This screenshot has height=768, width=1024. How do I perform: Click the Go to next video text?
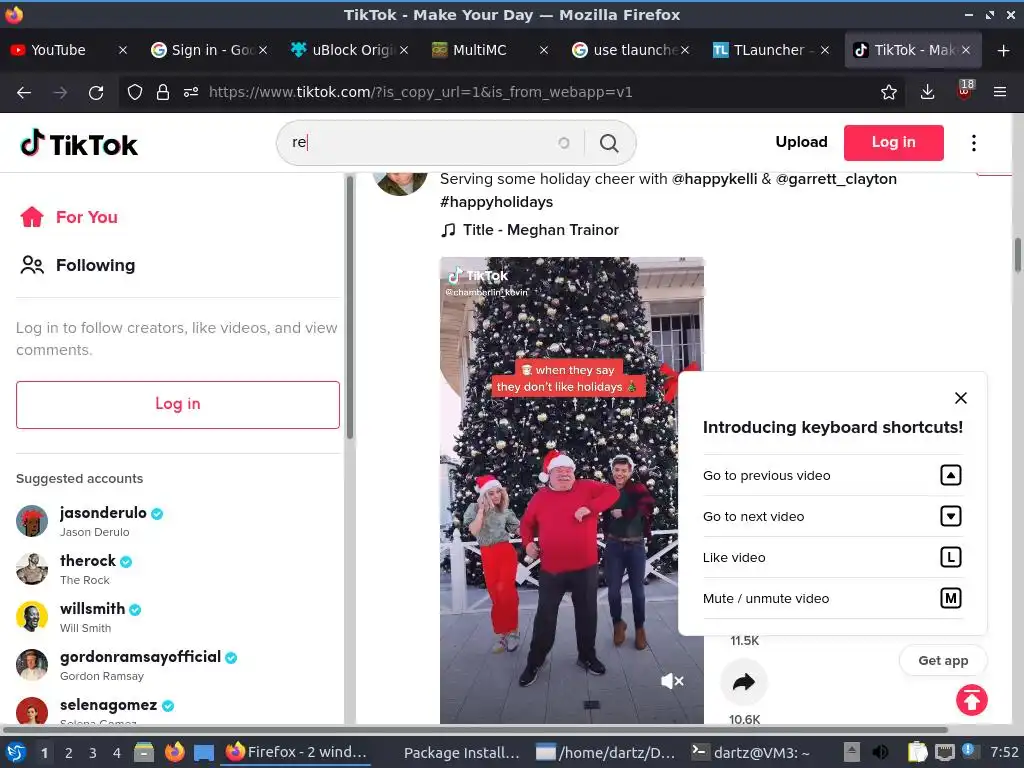point(753,517)
